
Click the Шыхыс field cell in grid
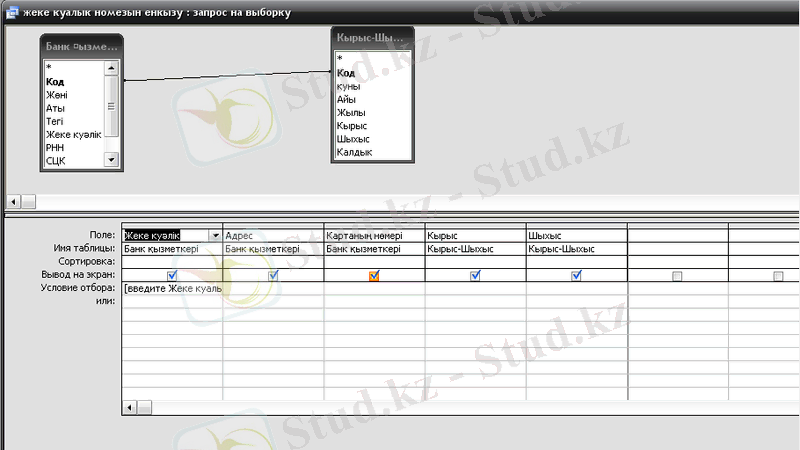click(x=576, y=235)
